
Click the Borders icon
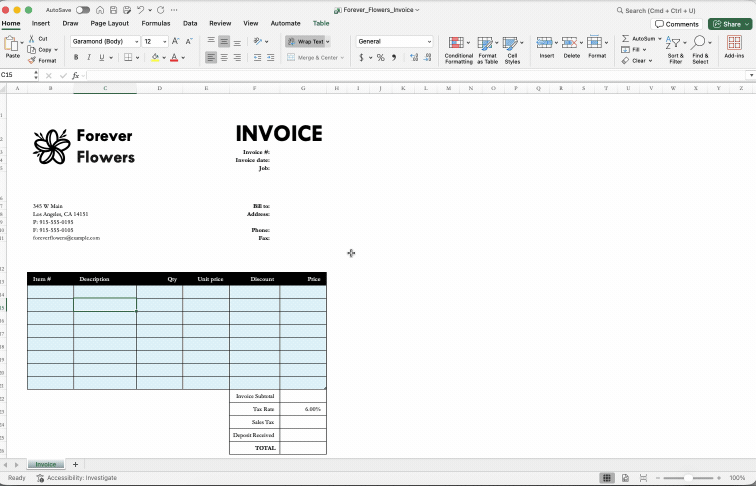click(128, 57)
